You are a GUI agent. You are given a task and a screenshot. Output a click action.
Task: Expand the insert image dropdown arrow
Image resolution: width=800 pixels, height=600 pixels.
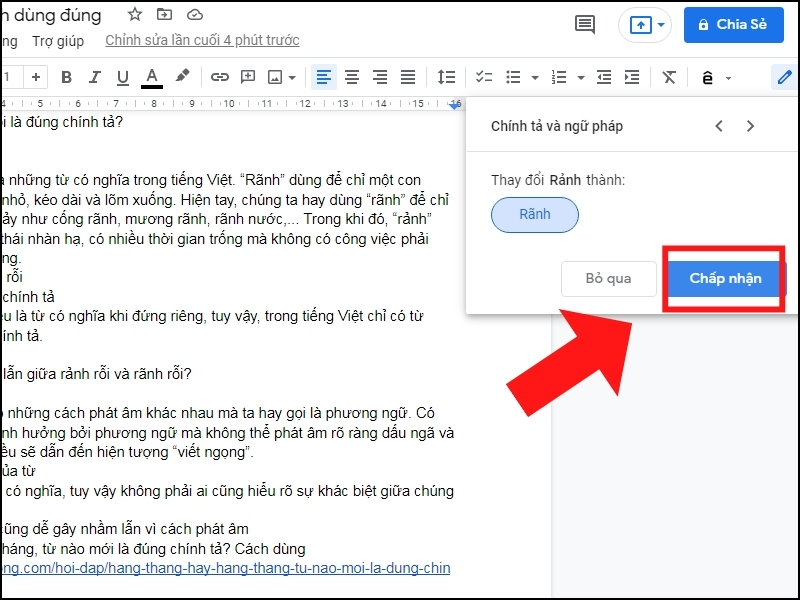[292, 78]
